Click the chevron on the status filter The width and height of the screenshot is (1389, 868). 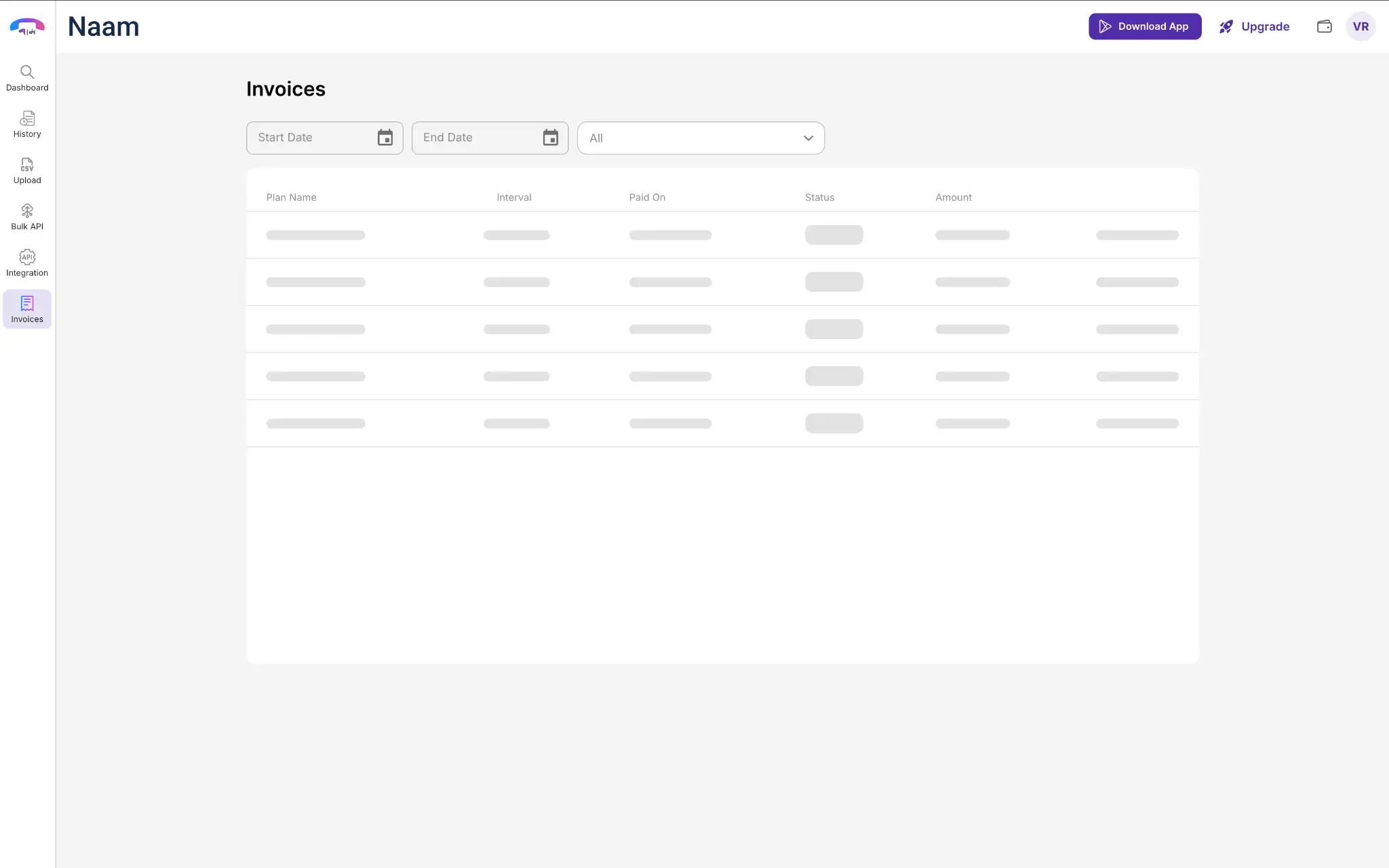[x=807, y=138]
